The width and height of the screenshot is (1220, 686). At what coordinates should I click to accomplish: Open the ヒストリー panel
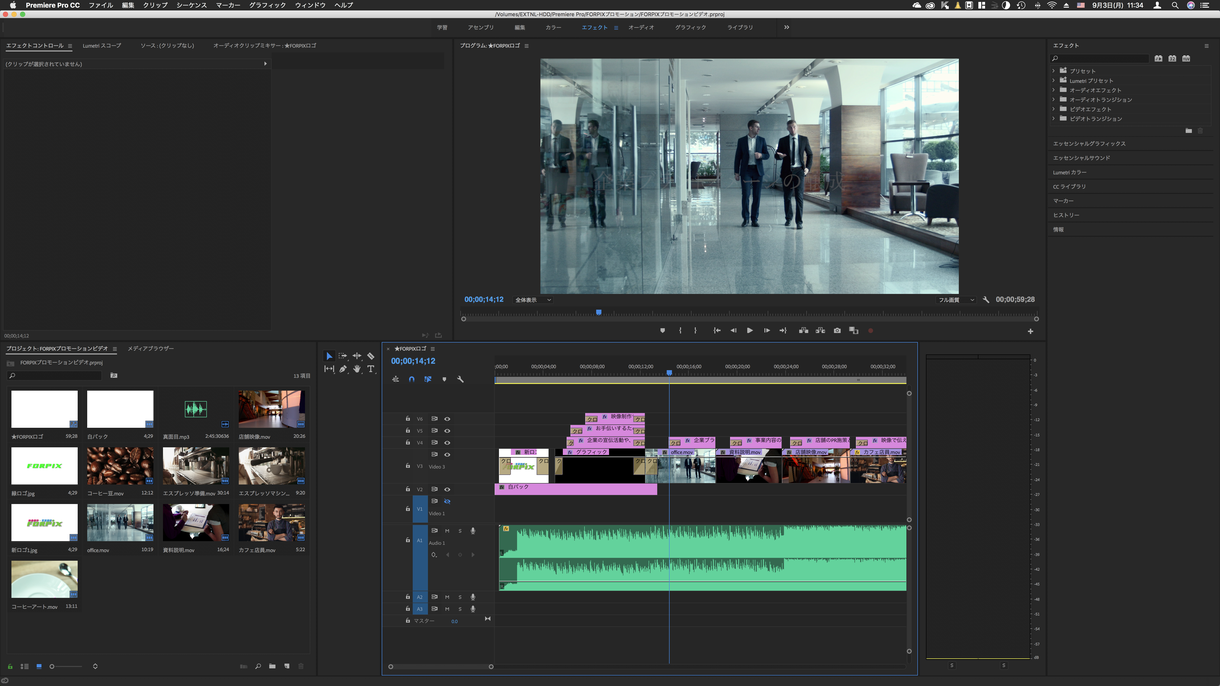click(1066, 215)
